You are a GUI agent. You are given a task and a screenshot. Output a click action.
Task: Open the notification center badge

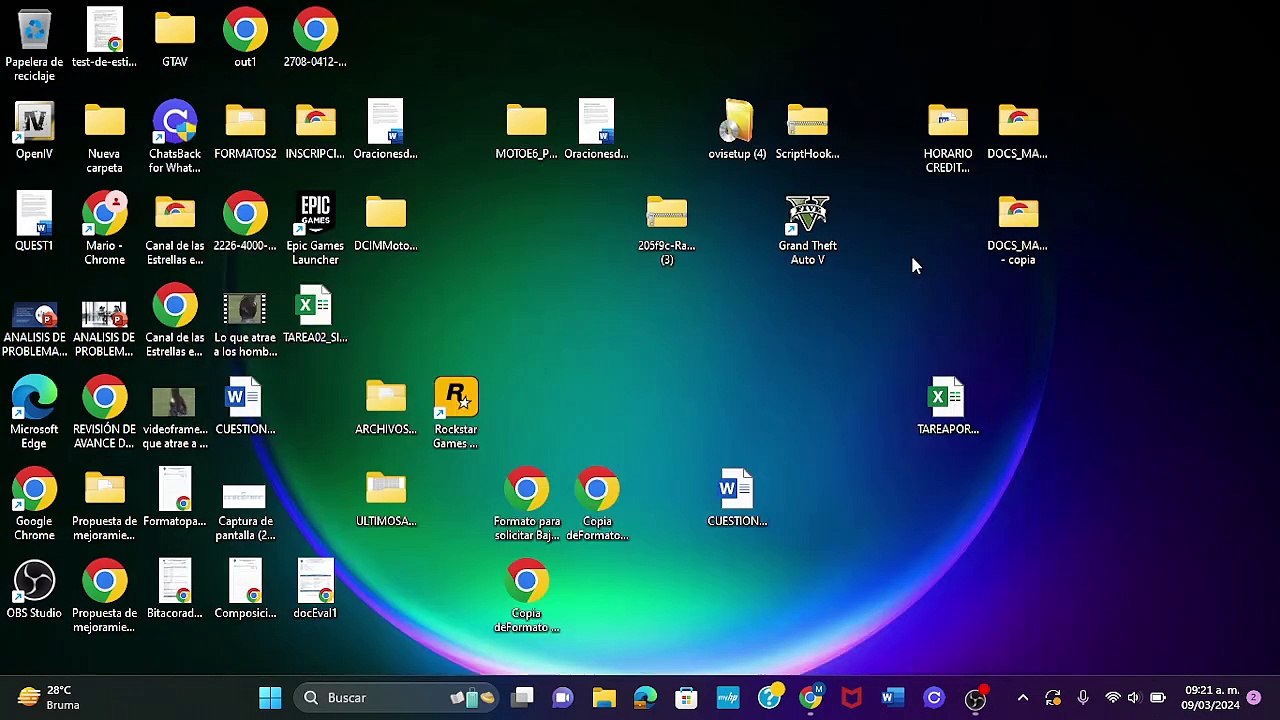tap(1253, 698)
